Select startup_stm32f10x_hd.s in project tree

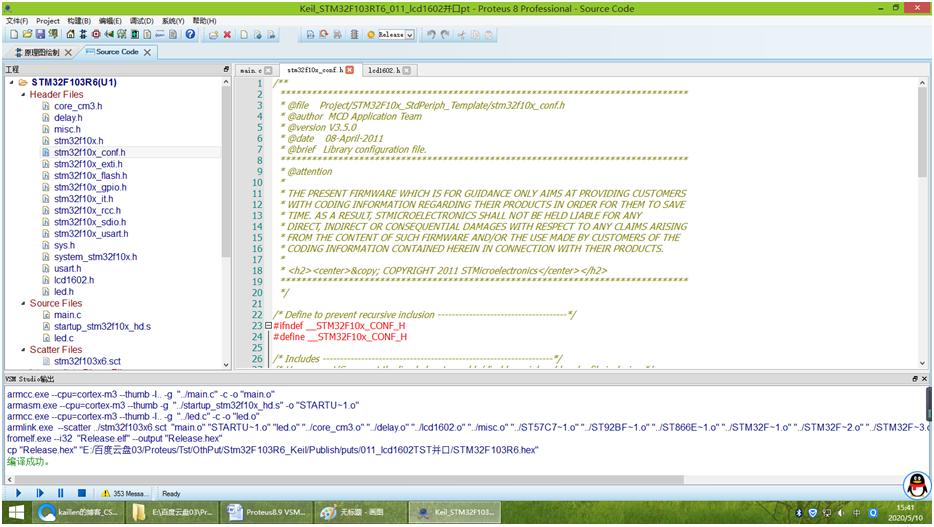(102, 326)
